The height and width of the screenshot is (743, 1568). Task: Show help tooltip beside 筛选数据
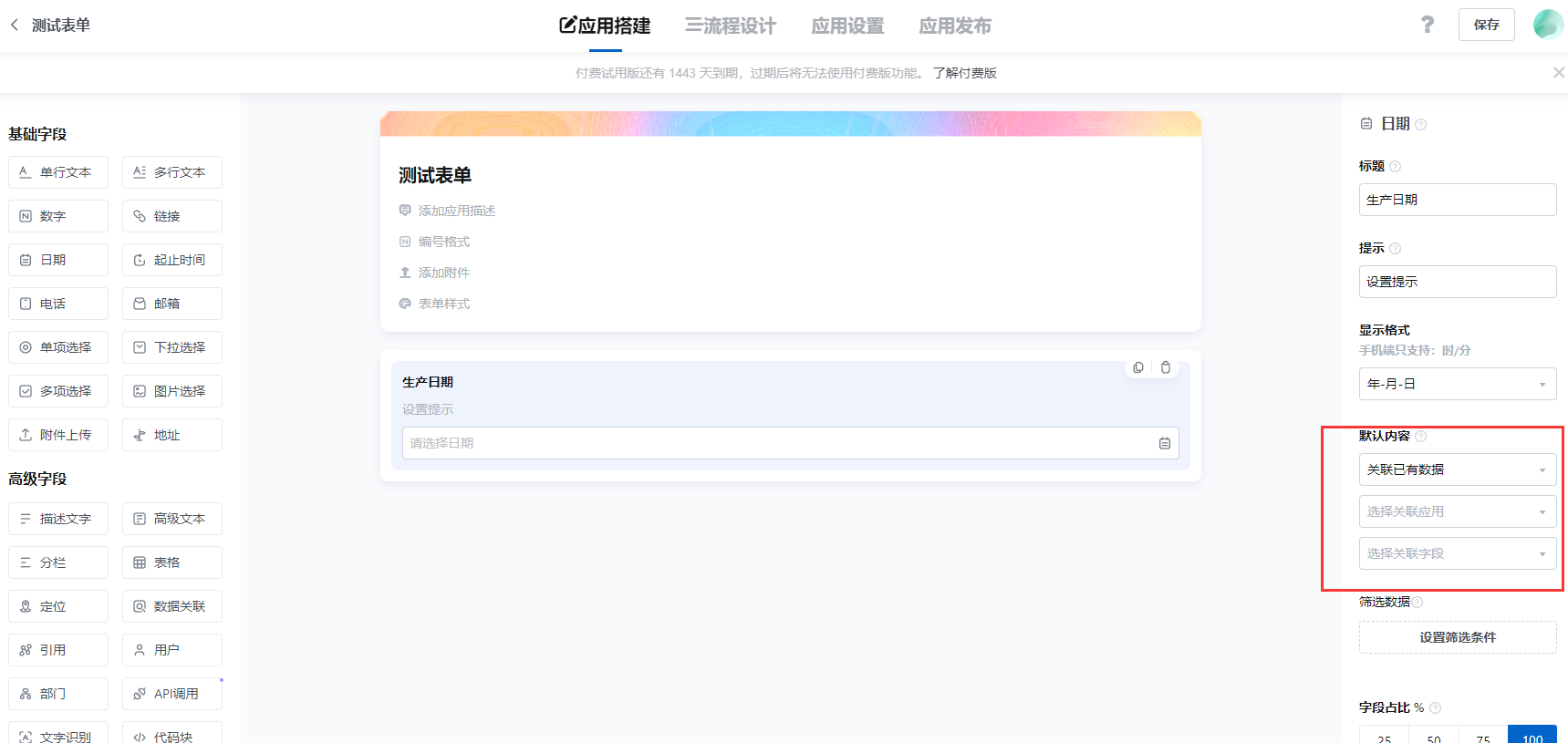tap(1417, 602)
